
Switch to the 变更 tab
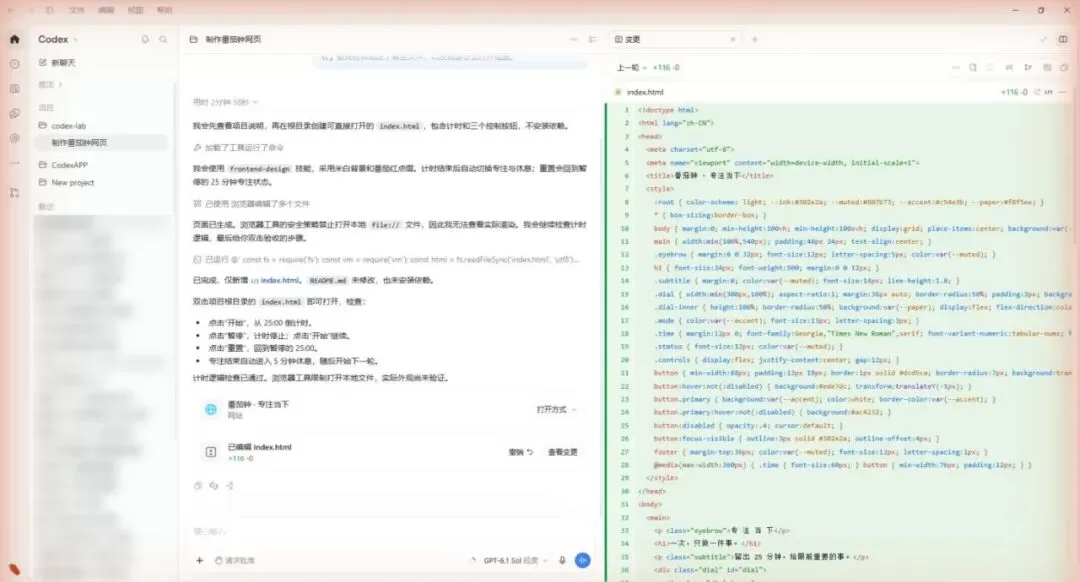[x=675, y=39]
